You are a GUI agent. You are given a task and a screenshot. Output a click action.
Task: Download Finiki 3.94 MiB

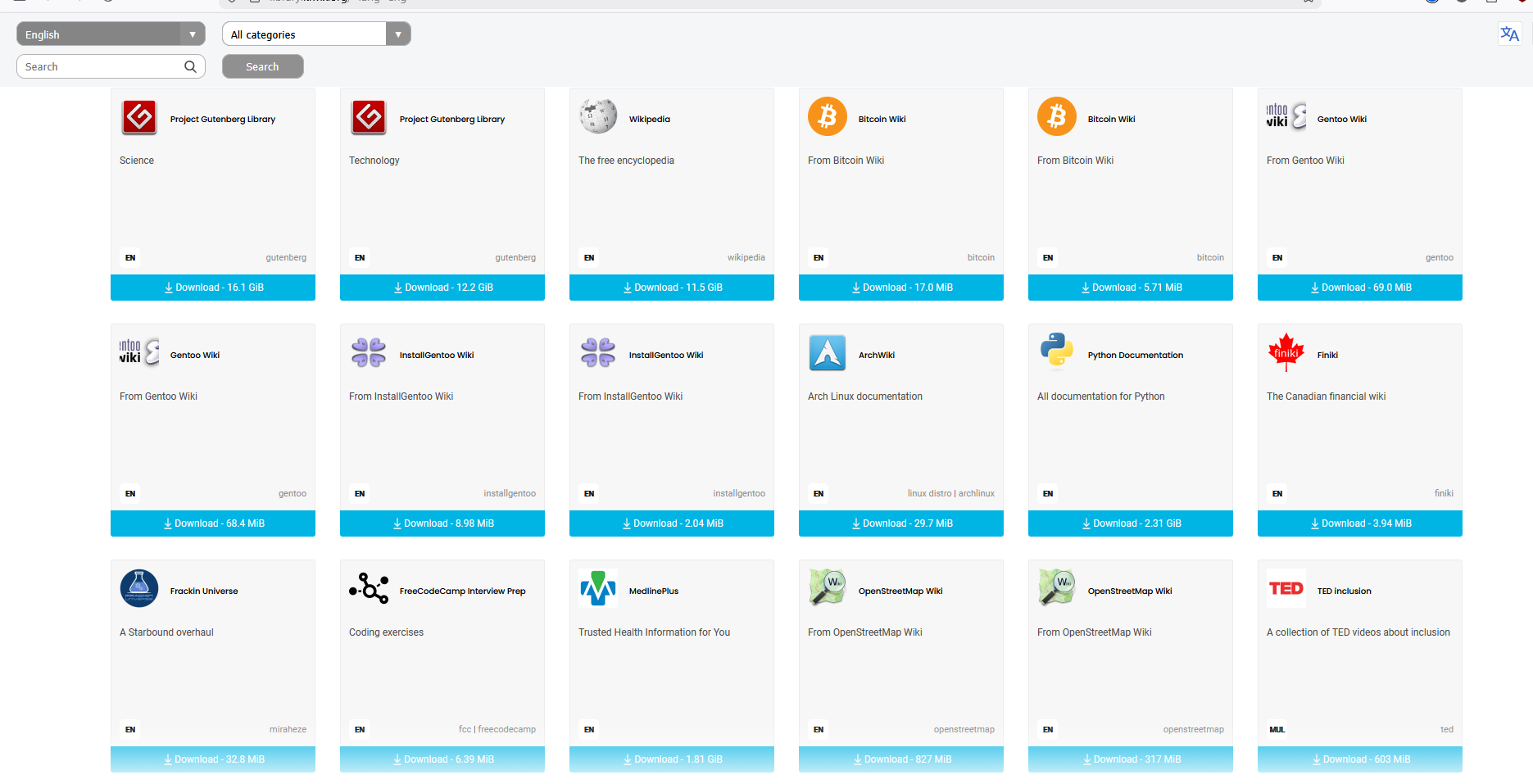1360,523
